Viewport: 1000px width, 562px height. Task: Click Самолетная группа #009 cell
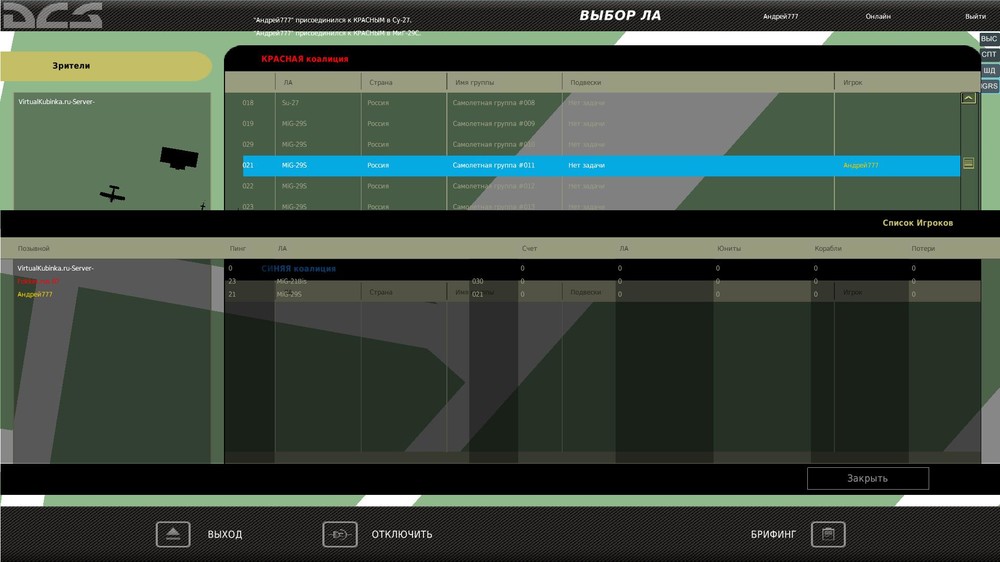(x=494, y=124)
